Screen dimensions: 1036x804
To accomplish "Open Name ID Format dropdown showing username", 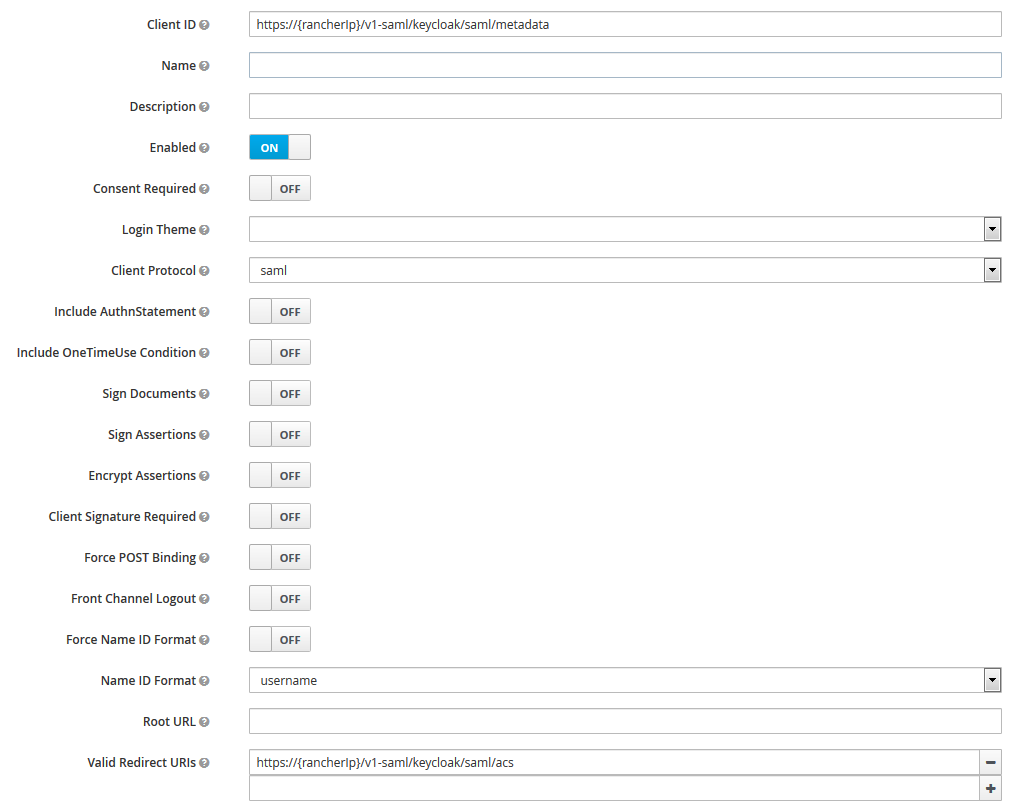I will tap(625, 680).
